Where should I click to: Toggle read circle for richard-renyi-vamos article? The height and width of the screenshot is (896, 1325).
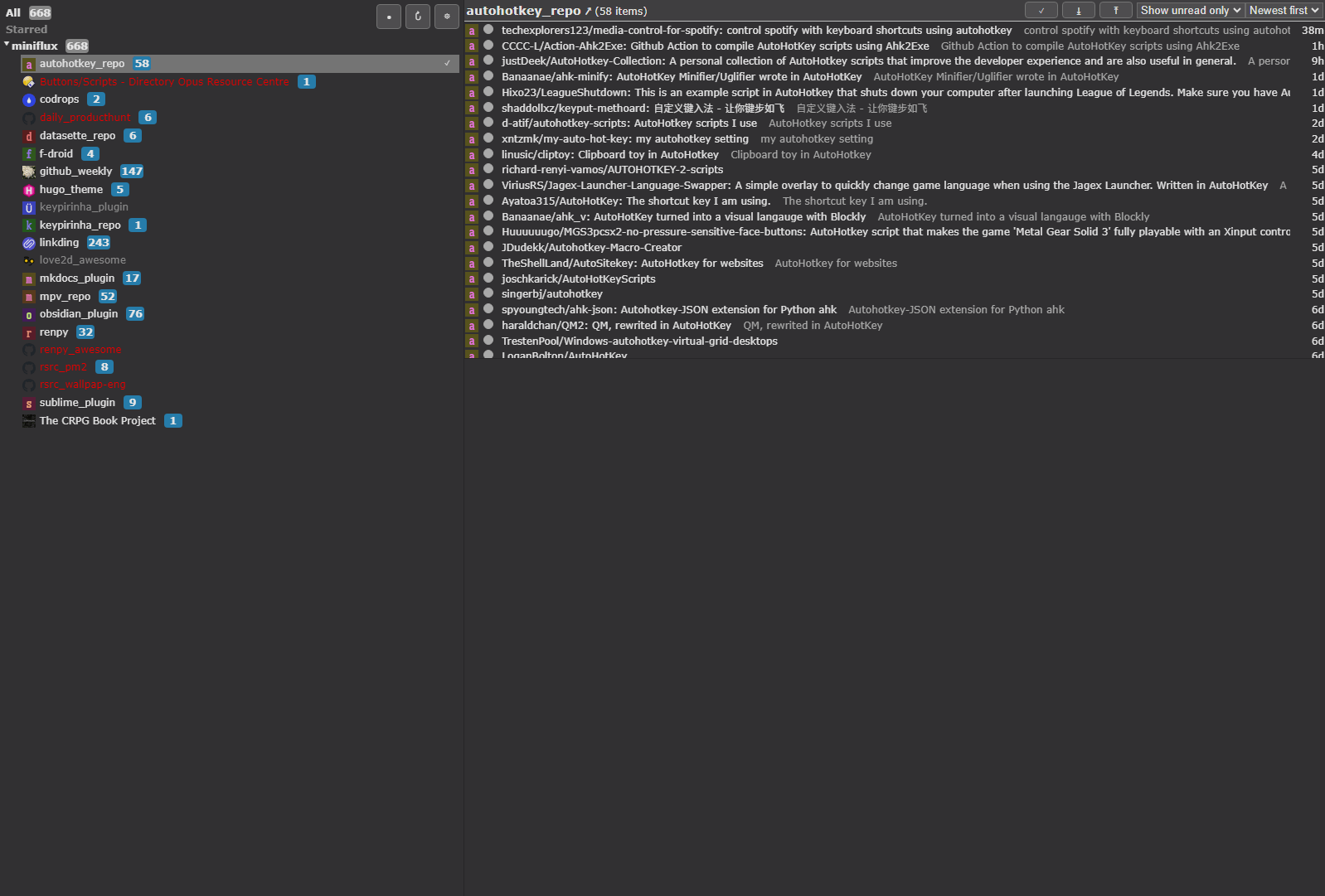coord(488,168)
